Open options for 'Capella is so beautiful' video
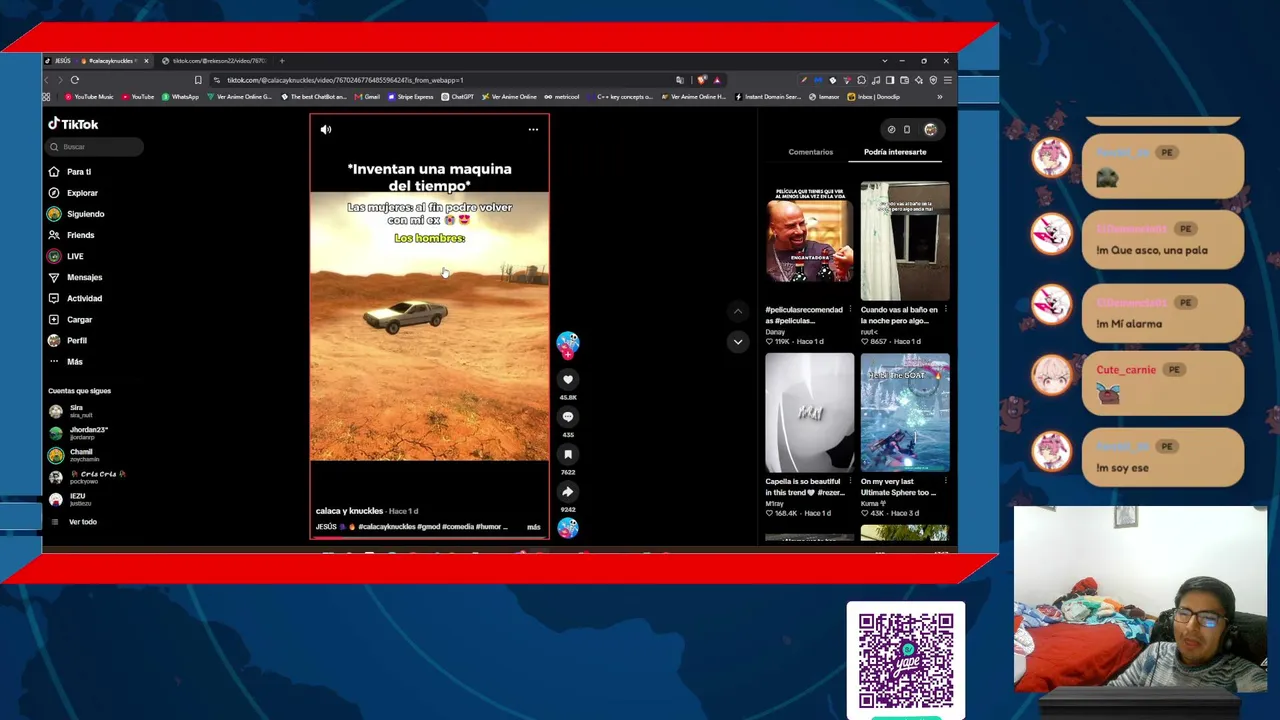 coord(851,482)
